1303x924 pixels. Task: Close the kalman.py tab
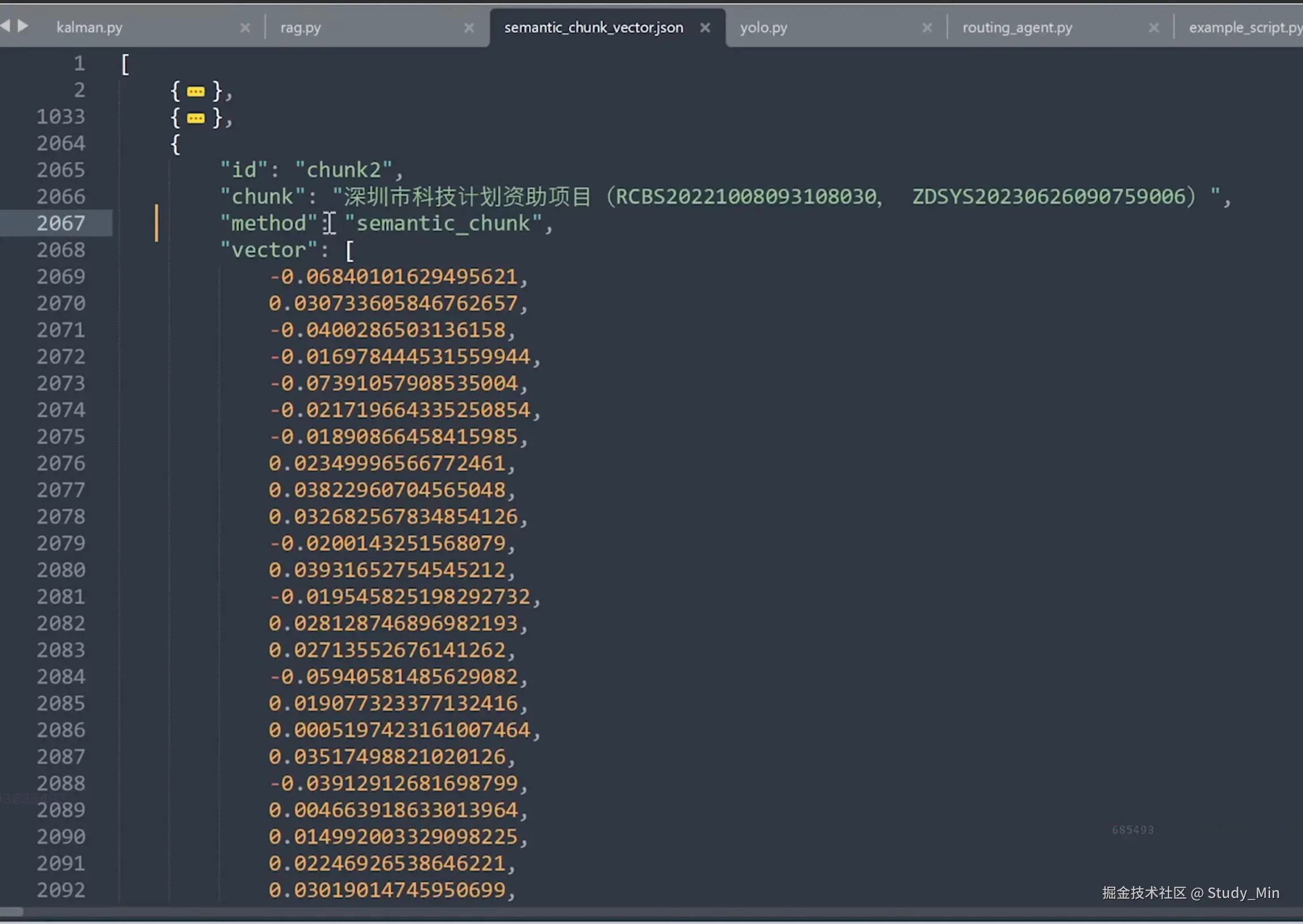coord(245,27)
